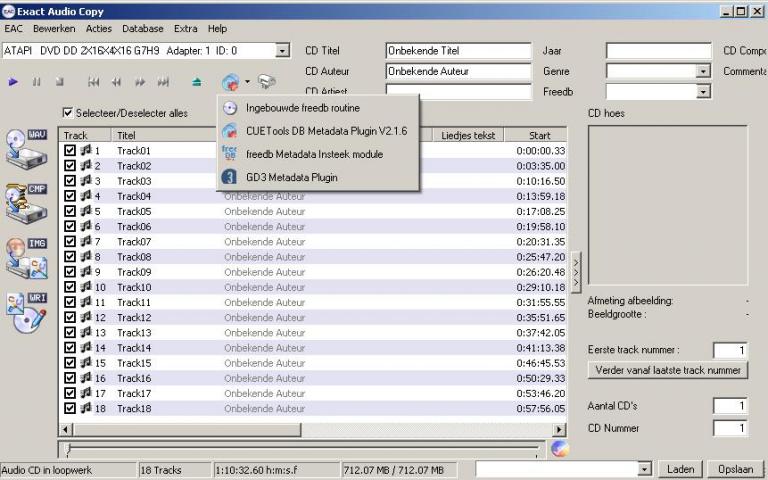Click the Opslaan button
Image resolution: width=768 pixels, height=480 pixels.
click(735, 469)
